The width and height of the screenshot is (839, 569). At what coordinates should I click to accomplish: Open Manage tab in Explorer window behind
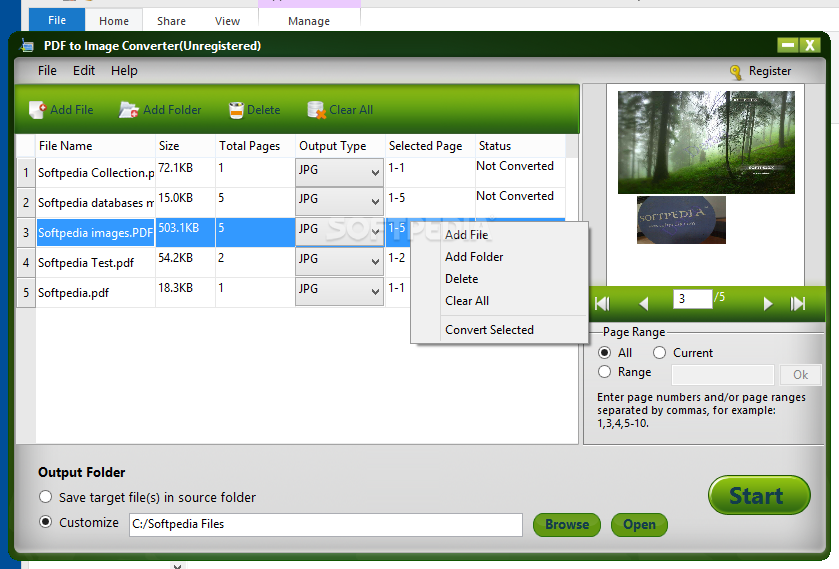point(309,21)
